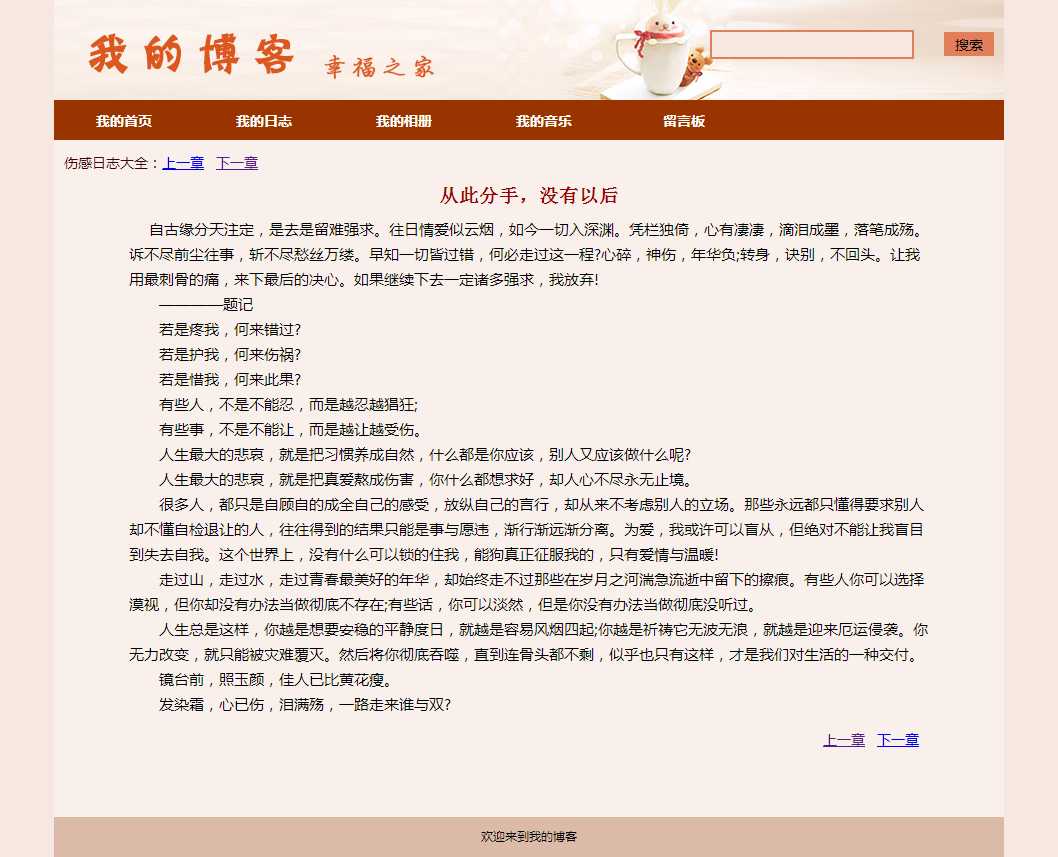
Task: Click the 我的博客 logo in the header
Action: [x=191, y=55]
